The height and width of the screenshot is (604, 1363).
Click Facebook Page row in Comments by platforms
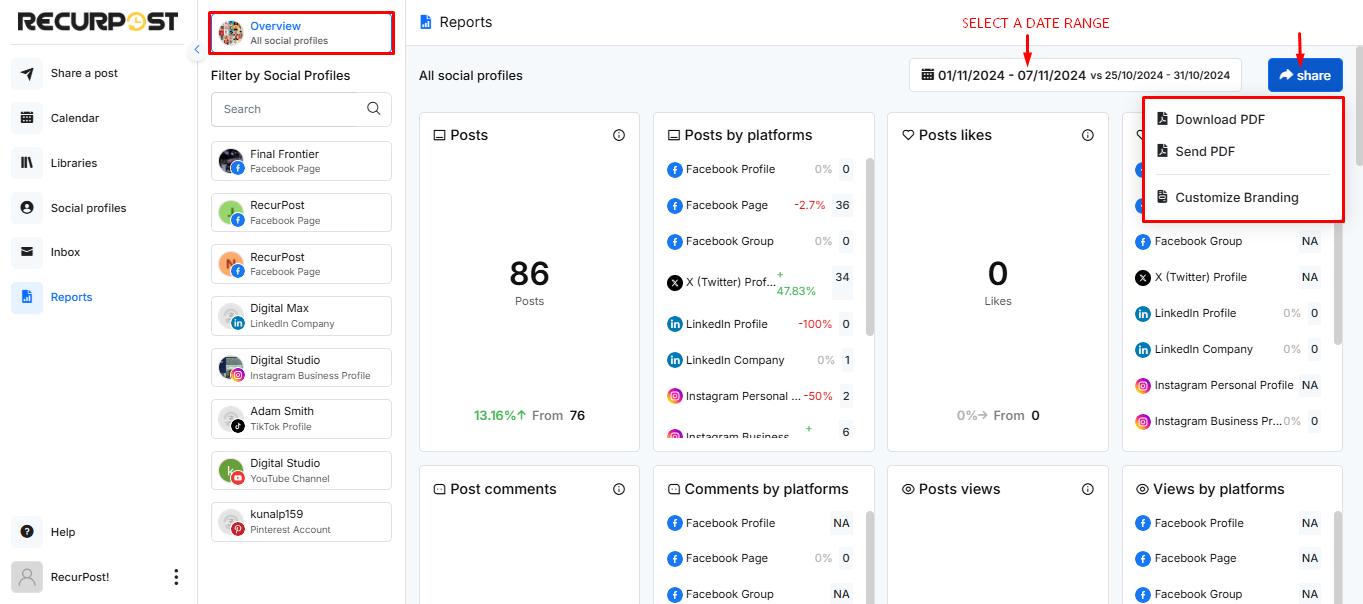point(760,558)
